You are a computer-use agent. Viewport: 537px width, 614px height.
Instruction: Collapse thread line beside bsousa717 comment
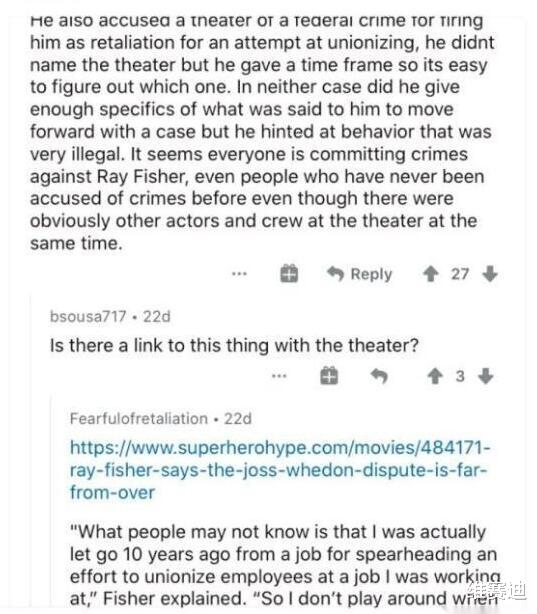31,450
